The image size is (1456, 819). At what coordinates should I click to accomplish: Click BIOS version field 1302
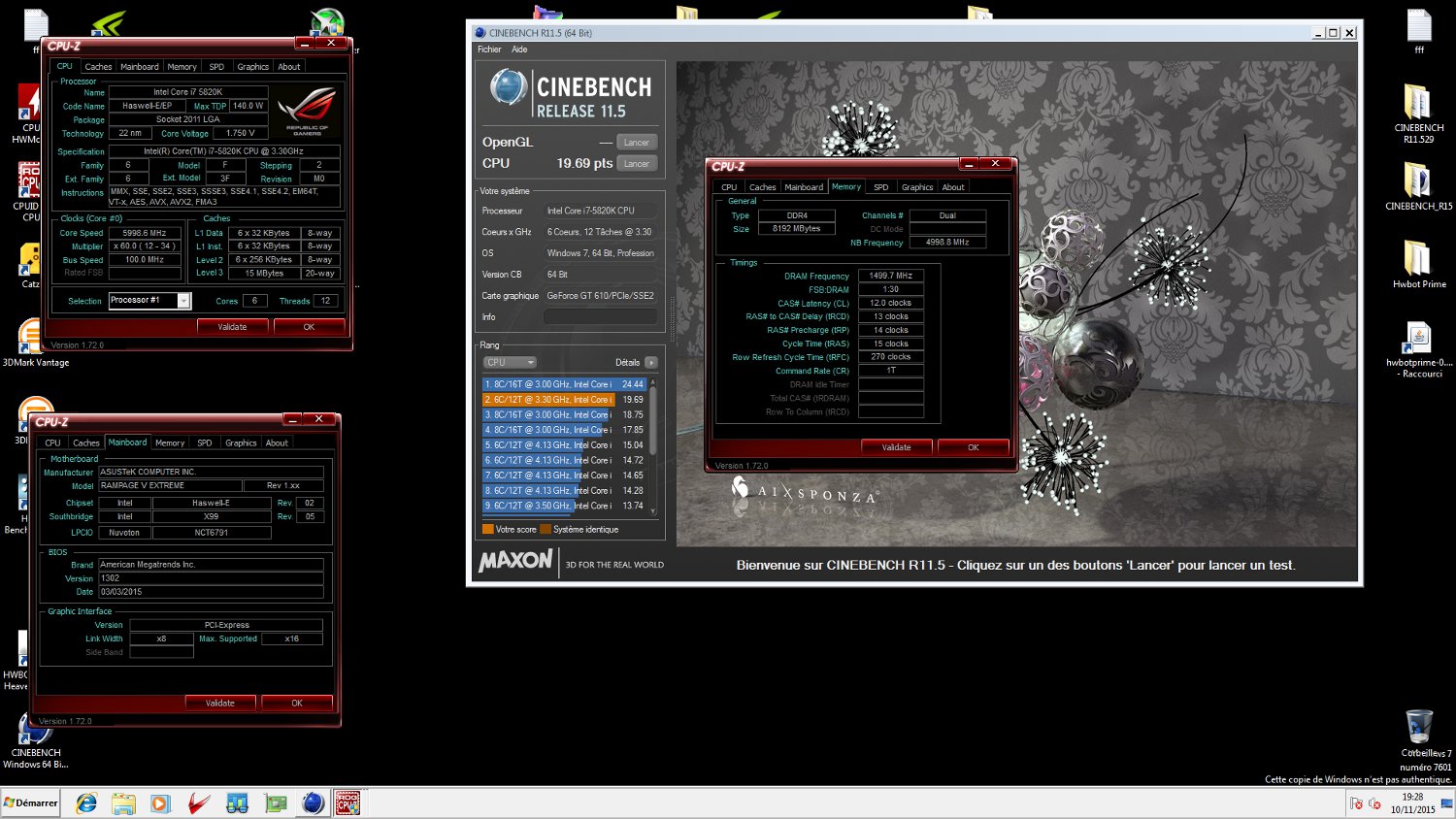click(211, 578)
